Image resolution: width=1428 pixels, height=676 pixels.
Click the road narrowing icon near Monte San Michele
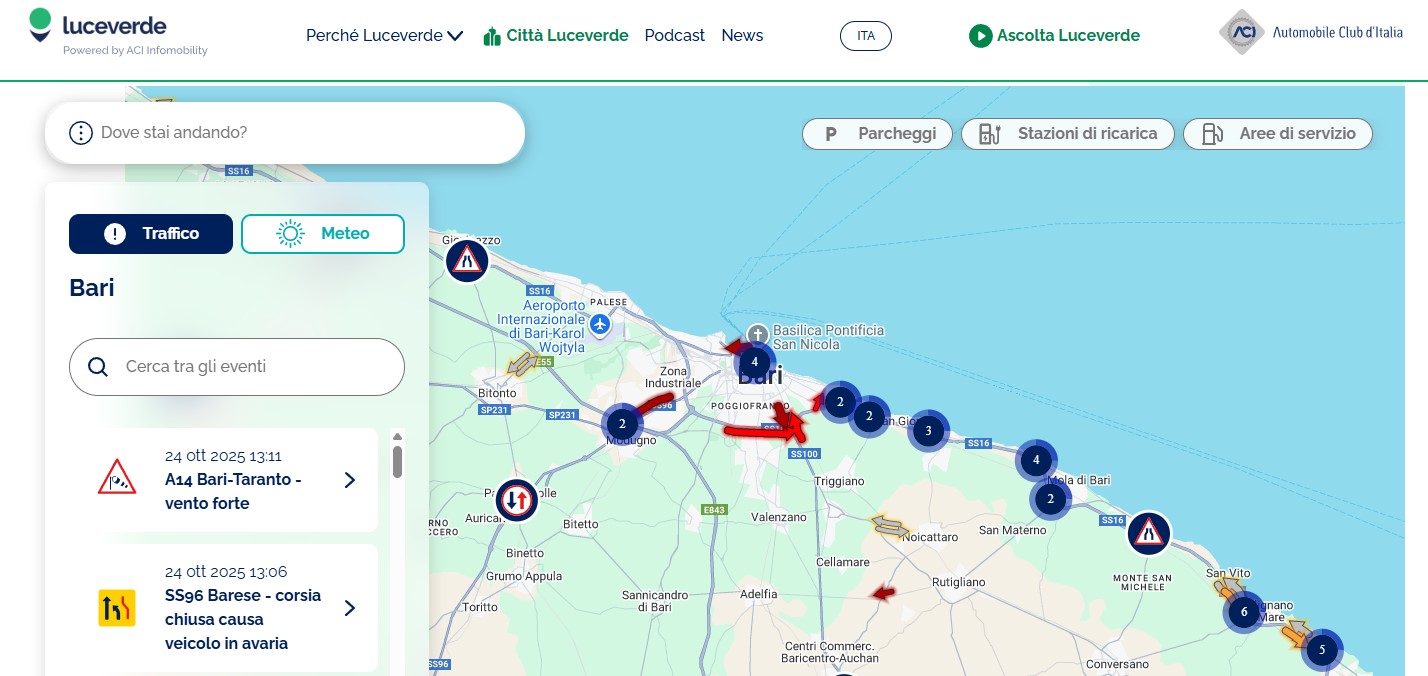1149,534
